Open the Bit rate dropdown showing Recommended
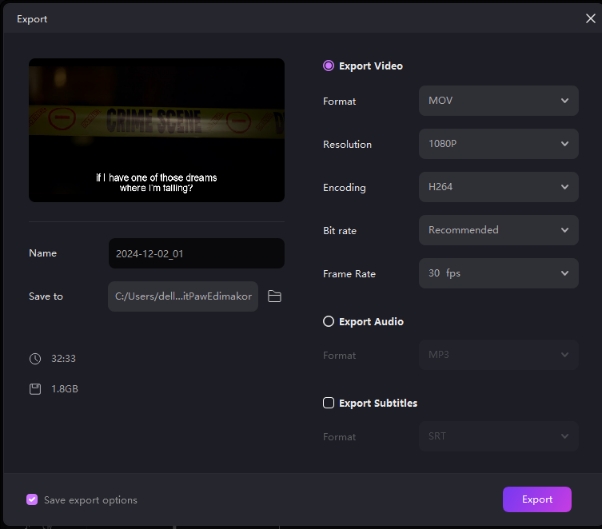The width and height of the screenshot is (602, 530). (498, 230)
